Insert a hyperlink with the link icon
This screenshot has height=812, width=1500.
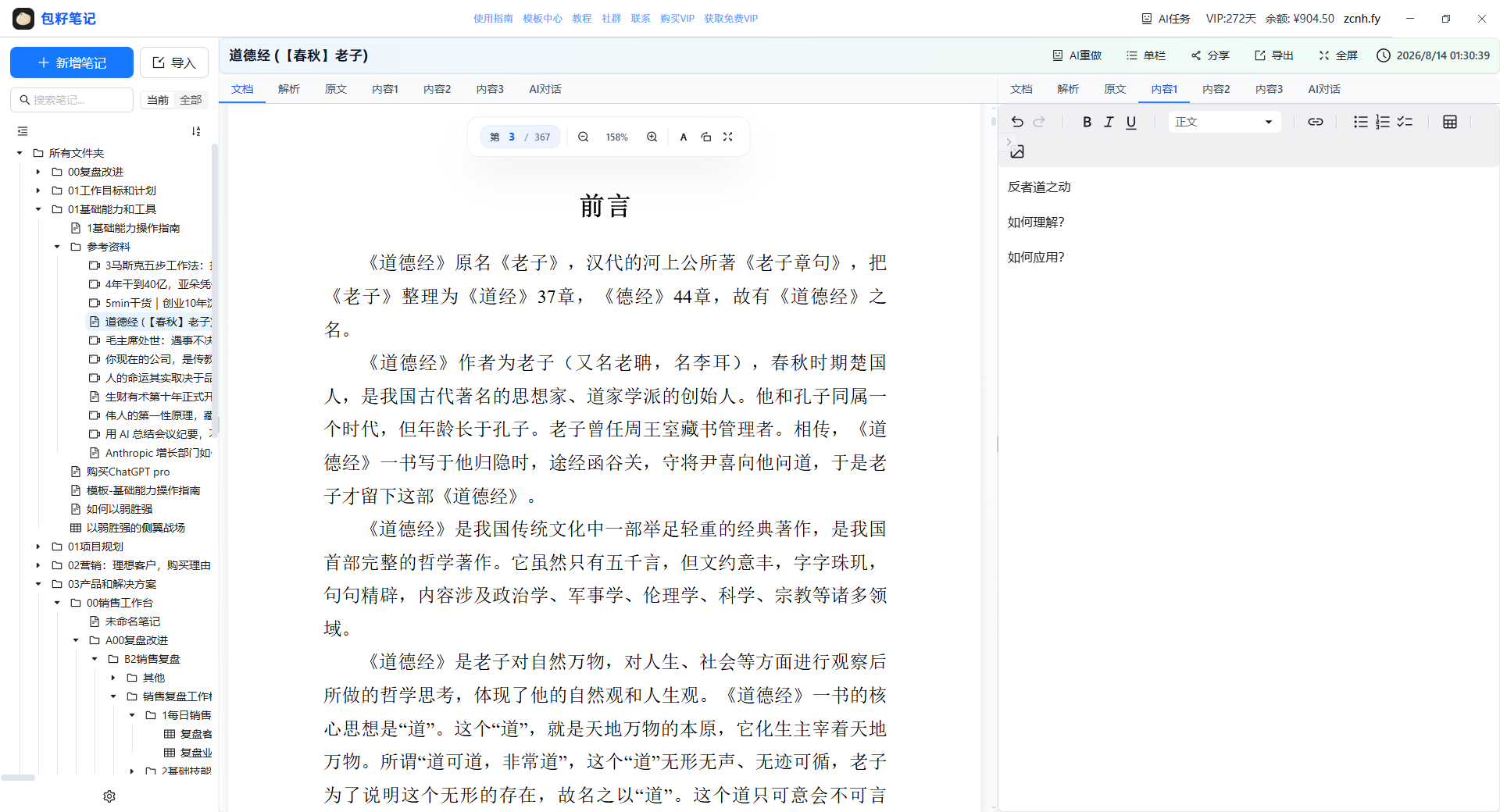click(1316, 122)
